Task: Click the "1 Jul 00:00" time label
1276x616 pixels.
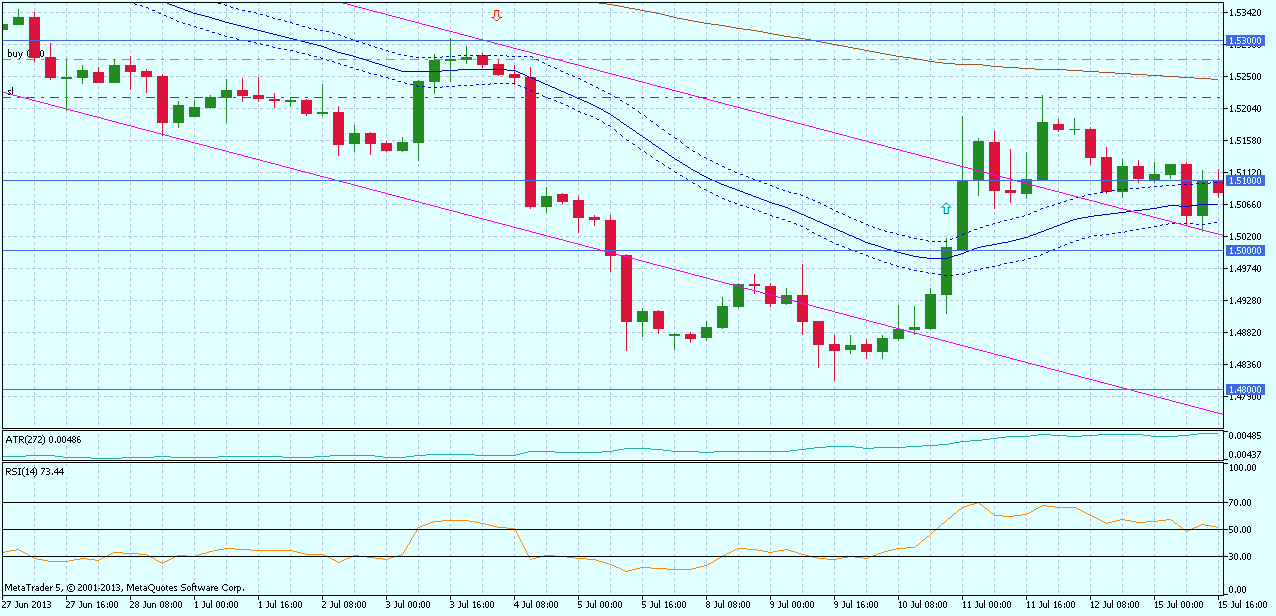Action: tap(218, 605)
